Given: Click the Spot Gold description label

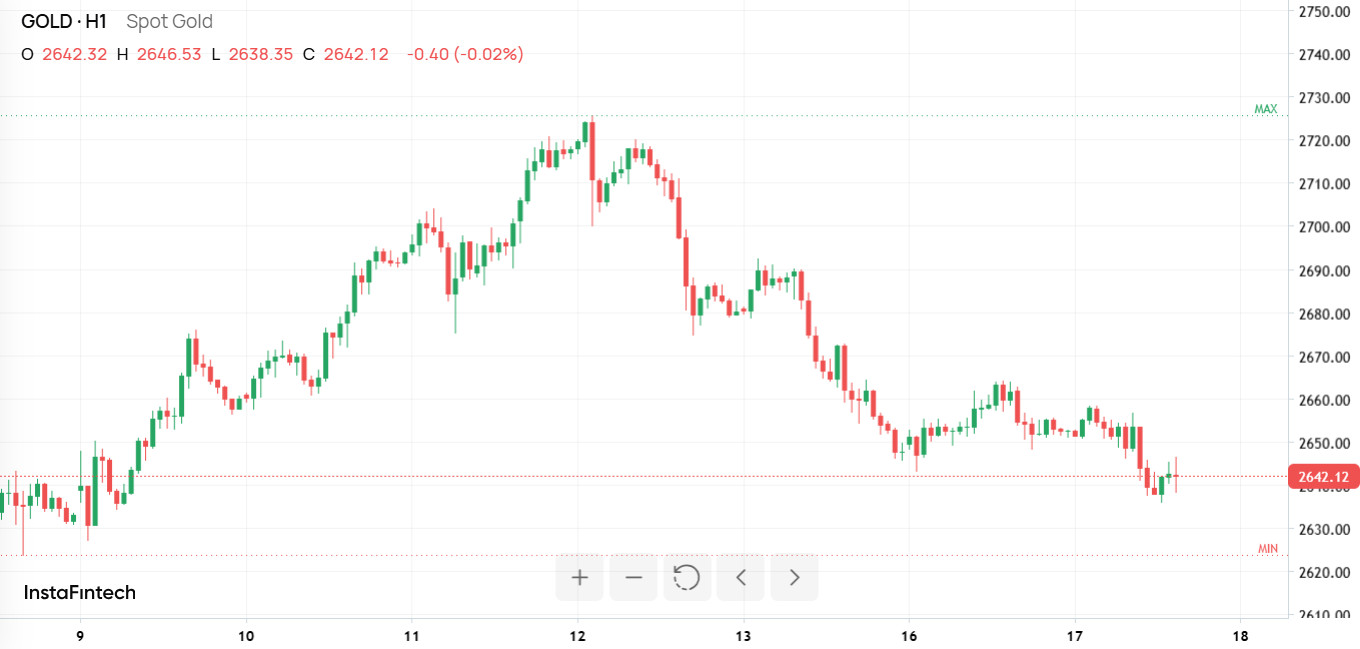Looking at the screenshot, I should tap(169, 21).
